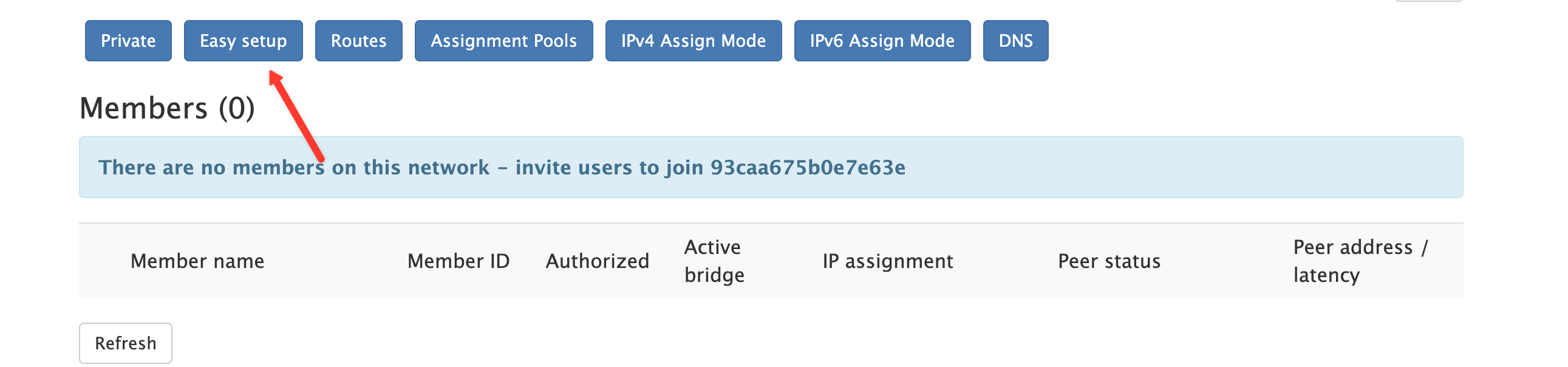1568x367 pixels.
Task: Click the Member name column header
Action: coord(197,261)
